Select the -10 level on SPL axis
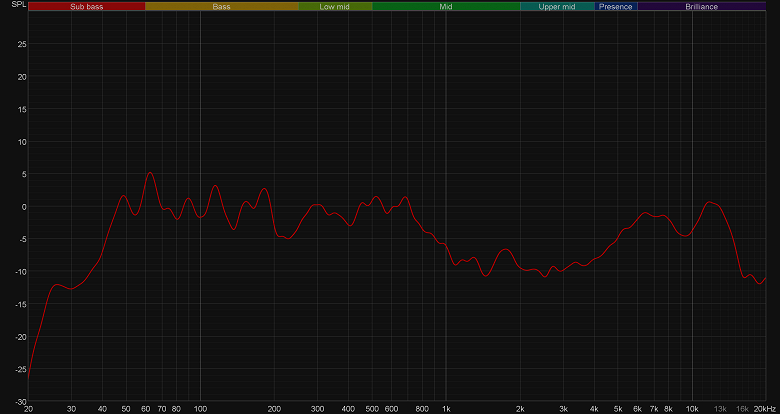Screen dimensions: 780x414 (20, 271)
